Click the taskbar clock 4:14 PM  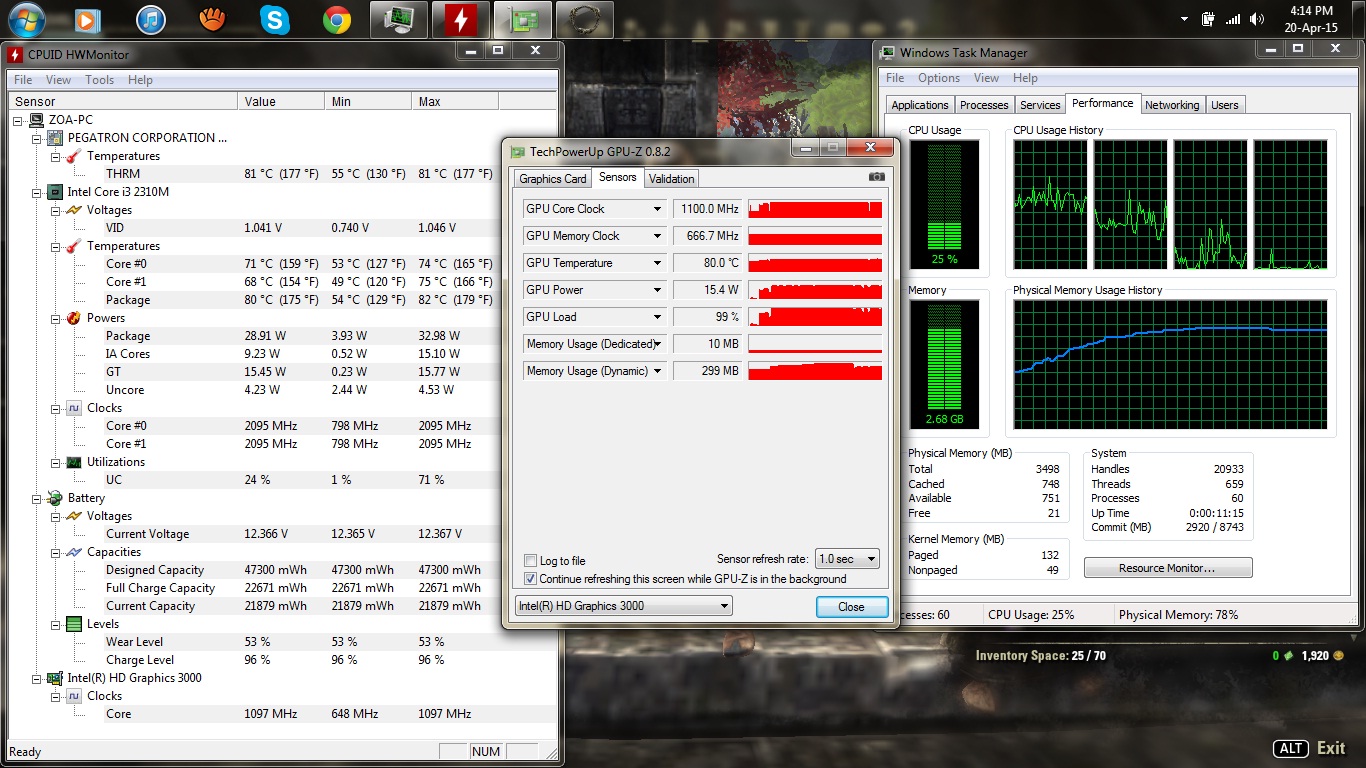click(1312, 11)
